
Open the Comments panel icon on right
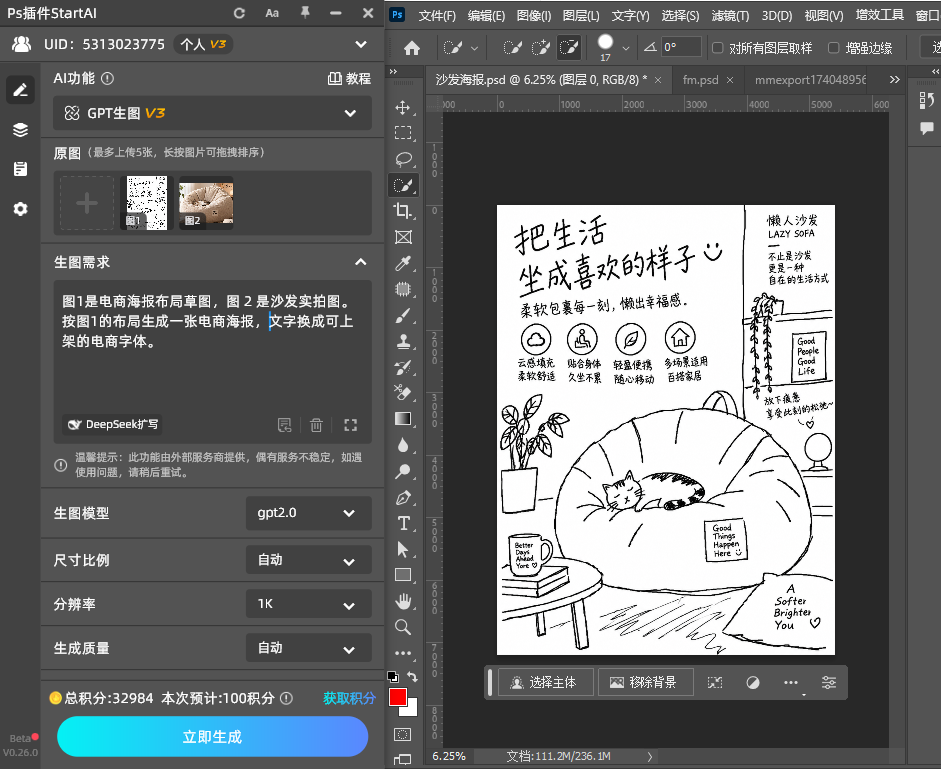[926, 128]
